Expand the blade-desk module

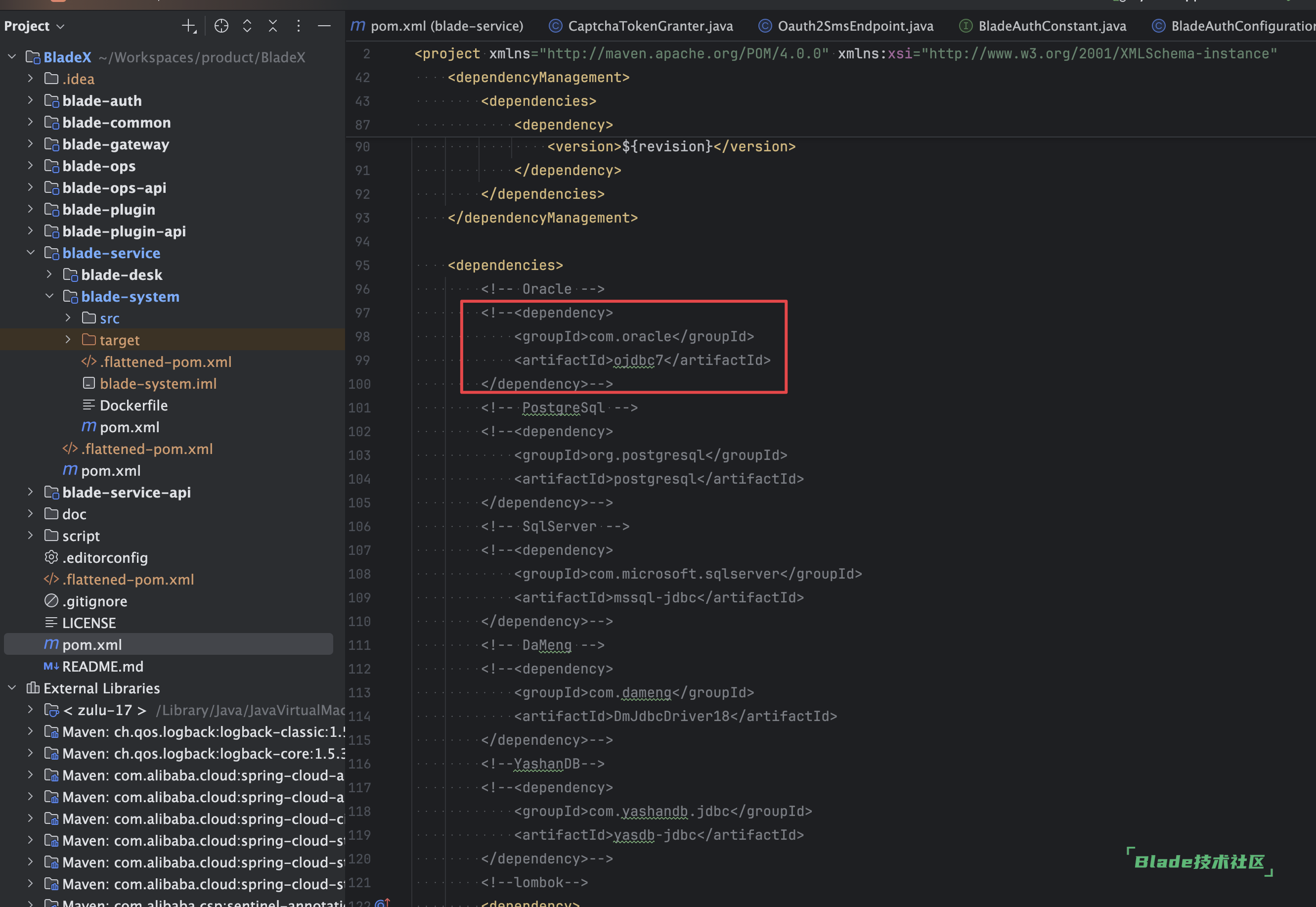click(49, 274)
